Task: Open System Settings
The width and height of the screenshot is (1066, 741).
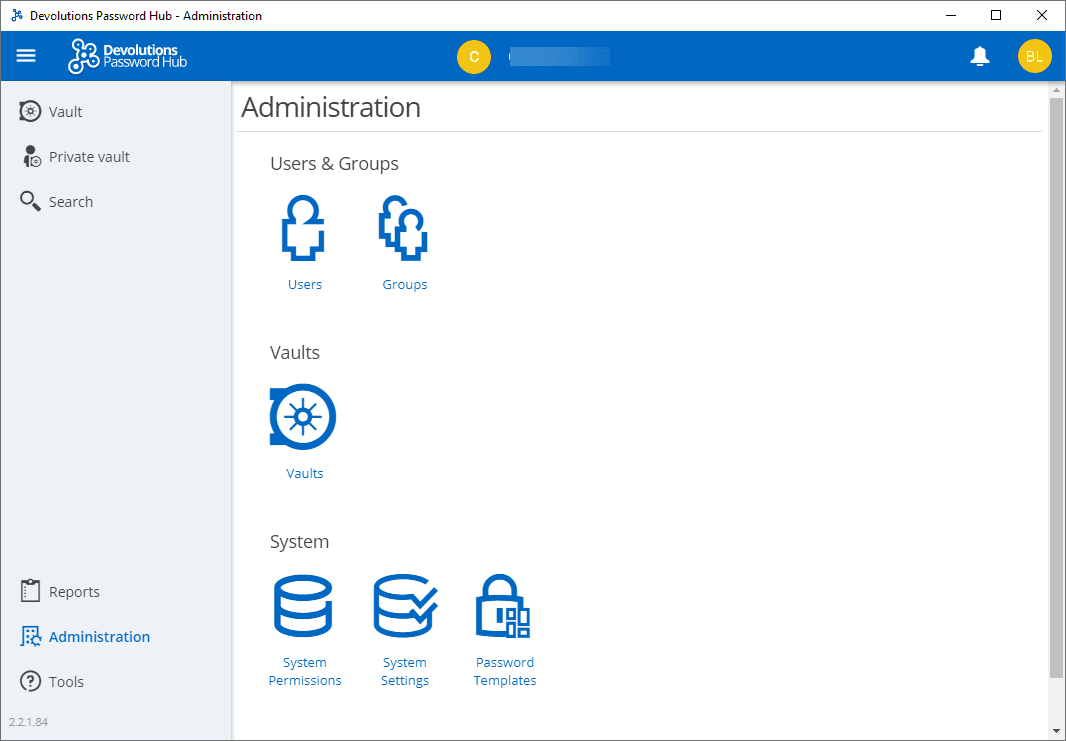Action: pyautogui.click(x=404, y=605)
